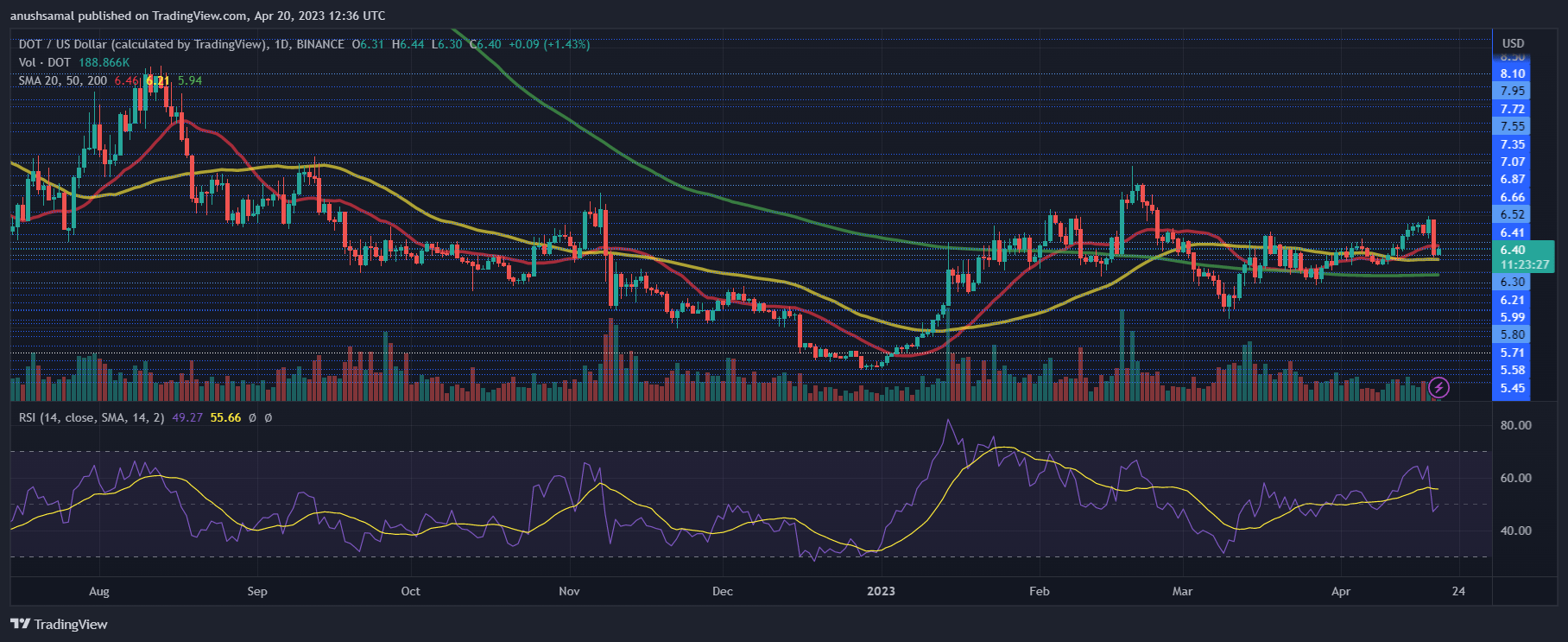Click the 2023 marker on time axis
Screen dimensions: 1568x642
tap(881, 591)
